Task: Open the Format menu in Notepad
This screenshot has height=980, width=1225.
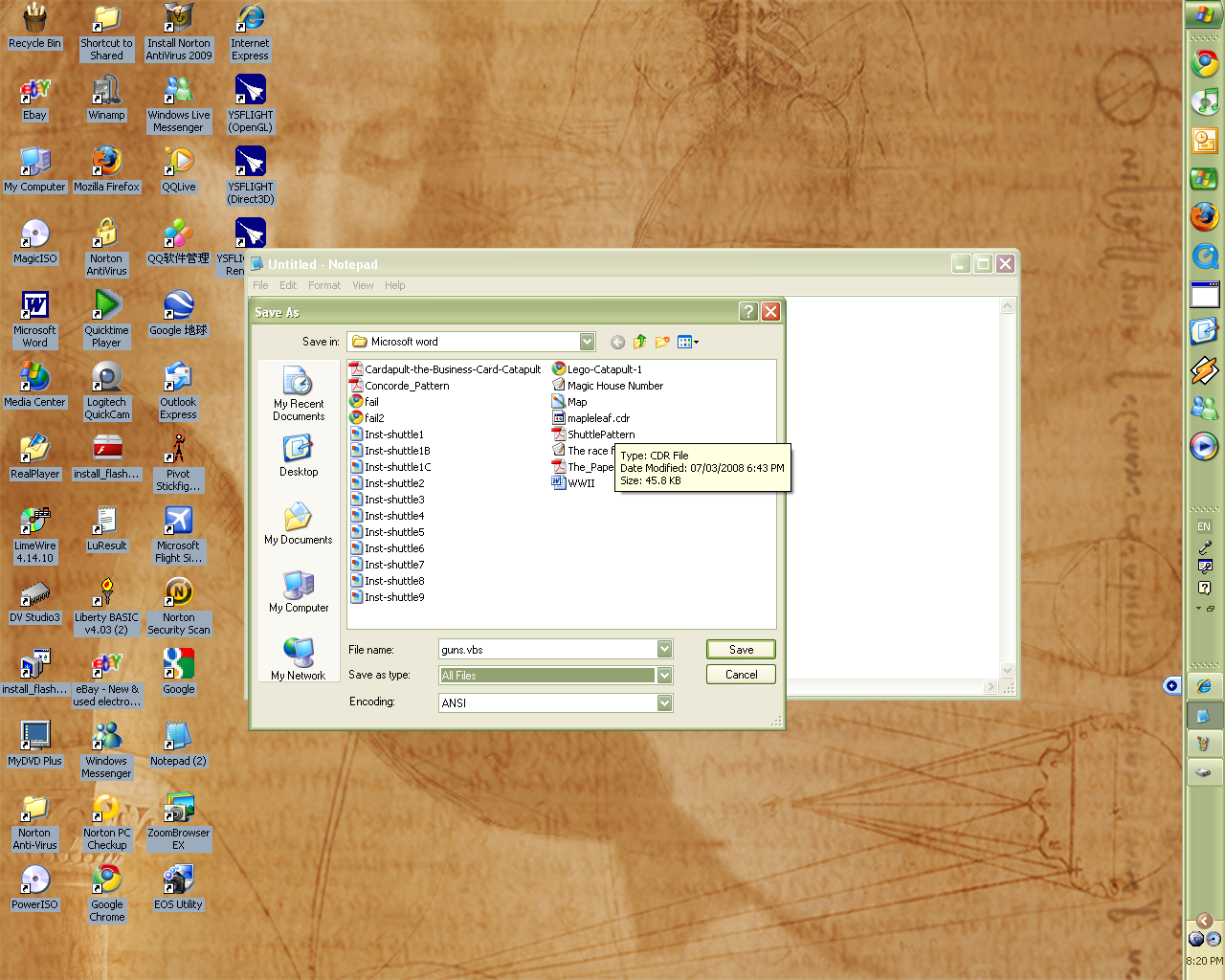Action: point(324,285)
